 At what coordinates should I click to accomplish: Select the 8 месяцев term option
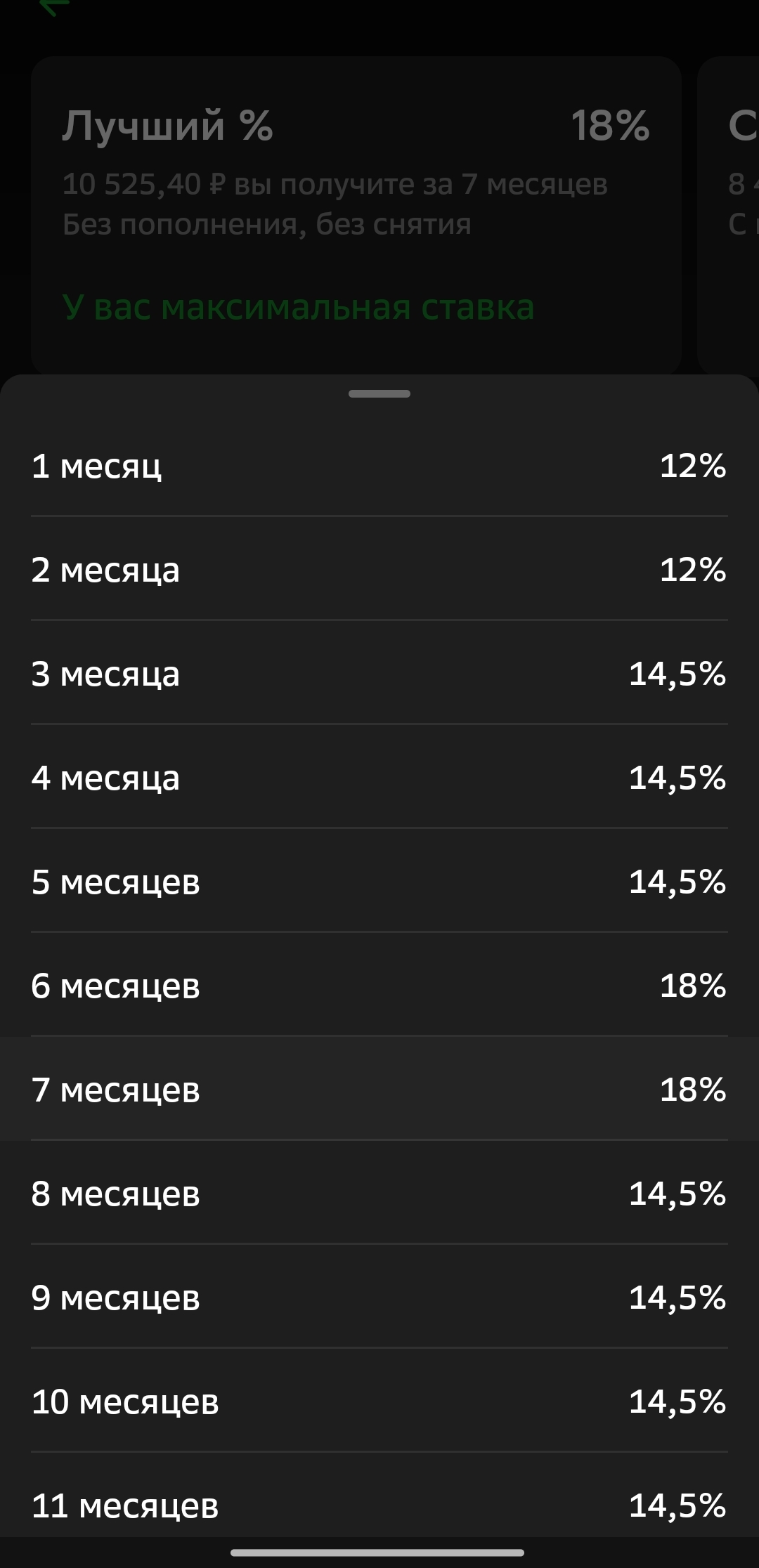379,1193
